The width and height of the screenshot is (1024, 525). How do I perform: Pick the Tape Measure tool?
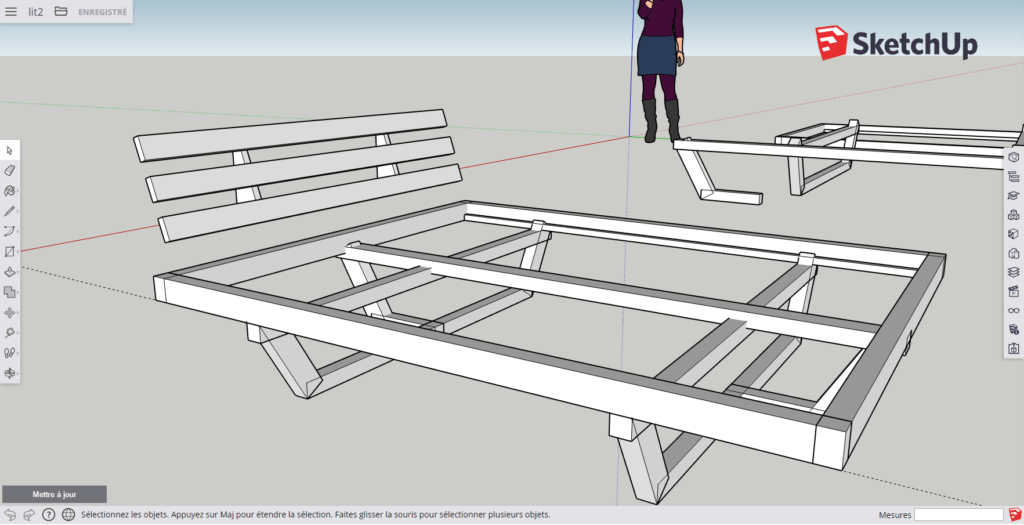10,333
